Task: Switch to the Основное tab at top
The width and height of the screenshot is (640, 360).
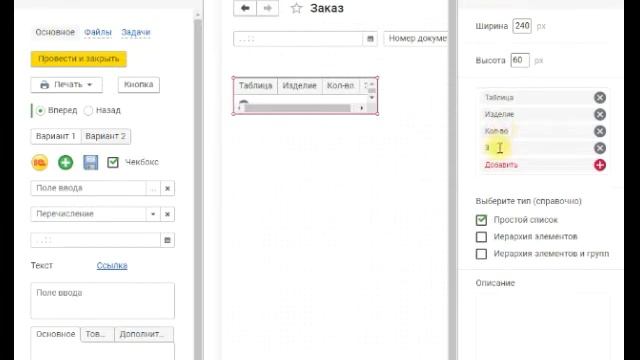Action: coord(55,32)
